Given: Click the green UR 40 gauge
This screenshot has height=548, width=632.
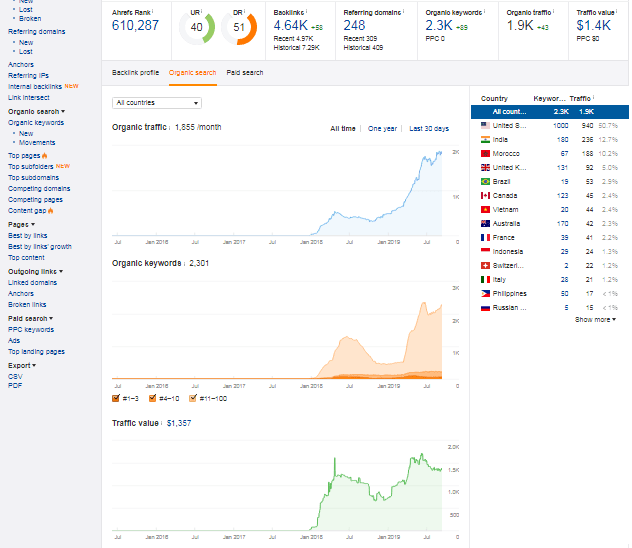Looking at the screenshot, I should click(197, 27).
